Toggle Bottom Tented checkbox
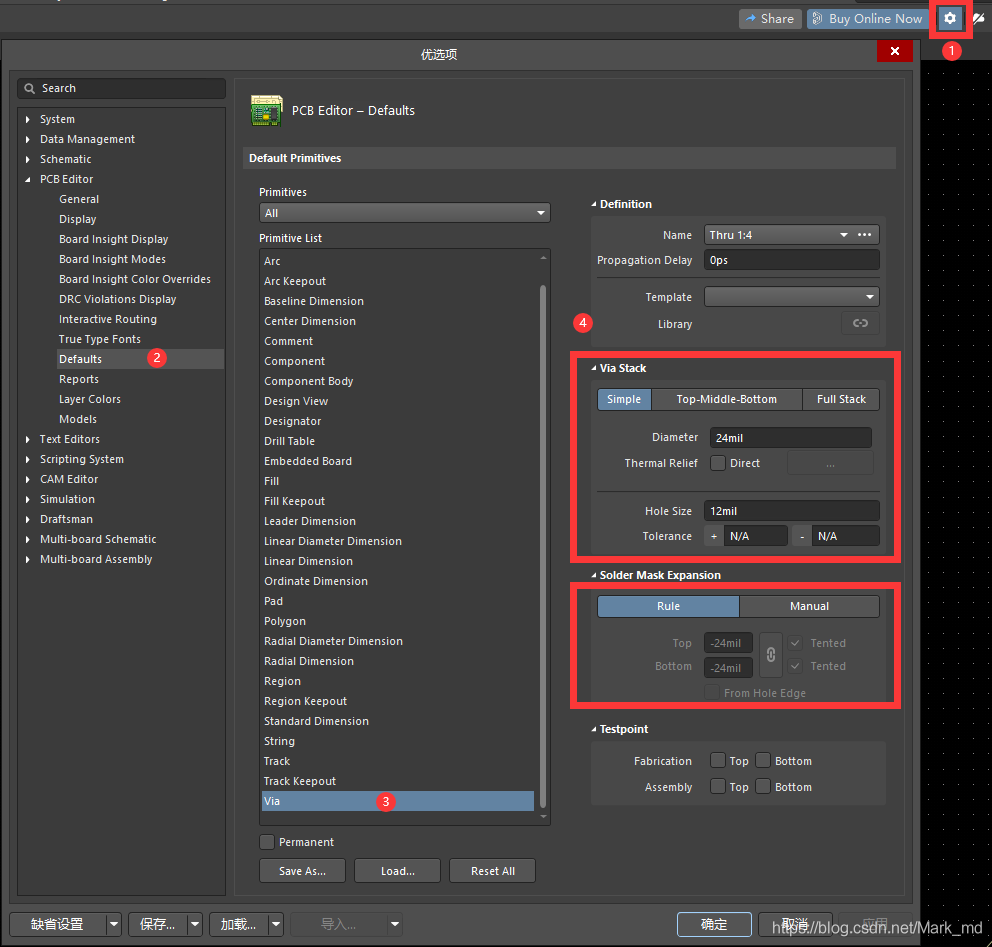The width and height of the screenshot is (992, 947). pyautogui.click(x=795, y=666)
